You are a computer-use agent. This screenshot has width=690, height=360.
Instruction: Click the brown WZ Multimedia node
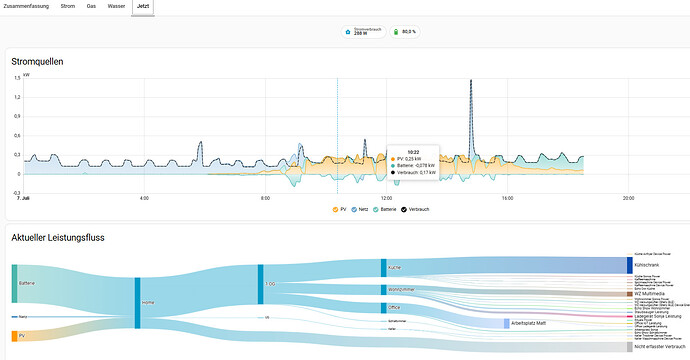point(630,294)
